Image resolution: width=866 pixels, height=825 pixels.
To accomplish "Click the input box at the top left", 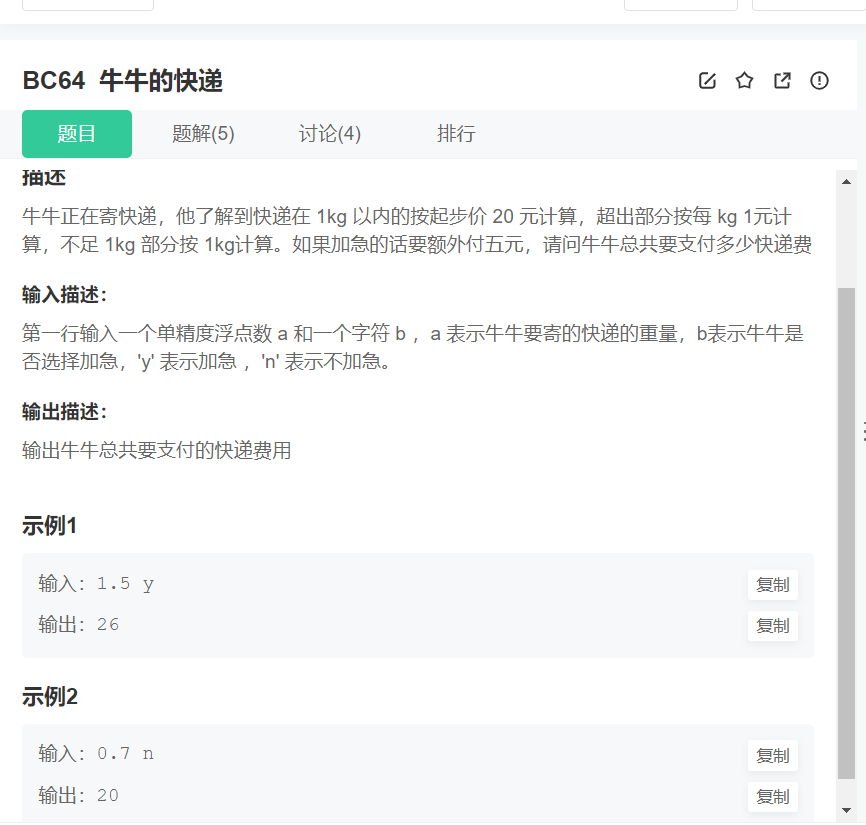I will tap(87, 4).
